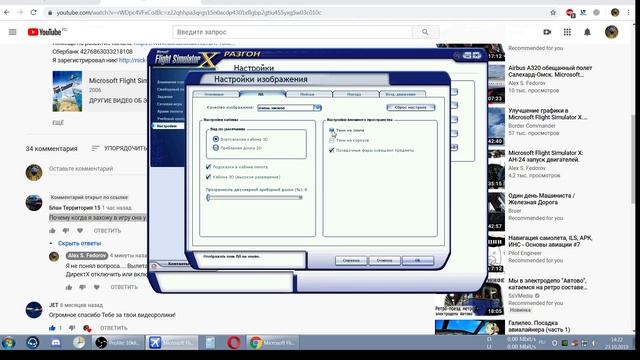
Task: Dislike comment by Блан Территория 15
Action: pos(66,231)
